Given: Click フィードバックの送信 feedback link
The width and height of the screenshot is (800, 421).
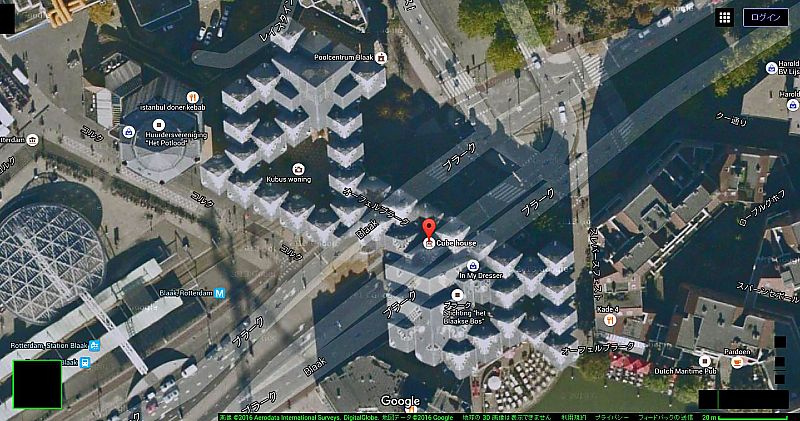Looking at the screenshot, I should pos(665,417).
